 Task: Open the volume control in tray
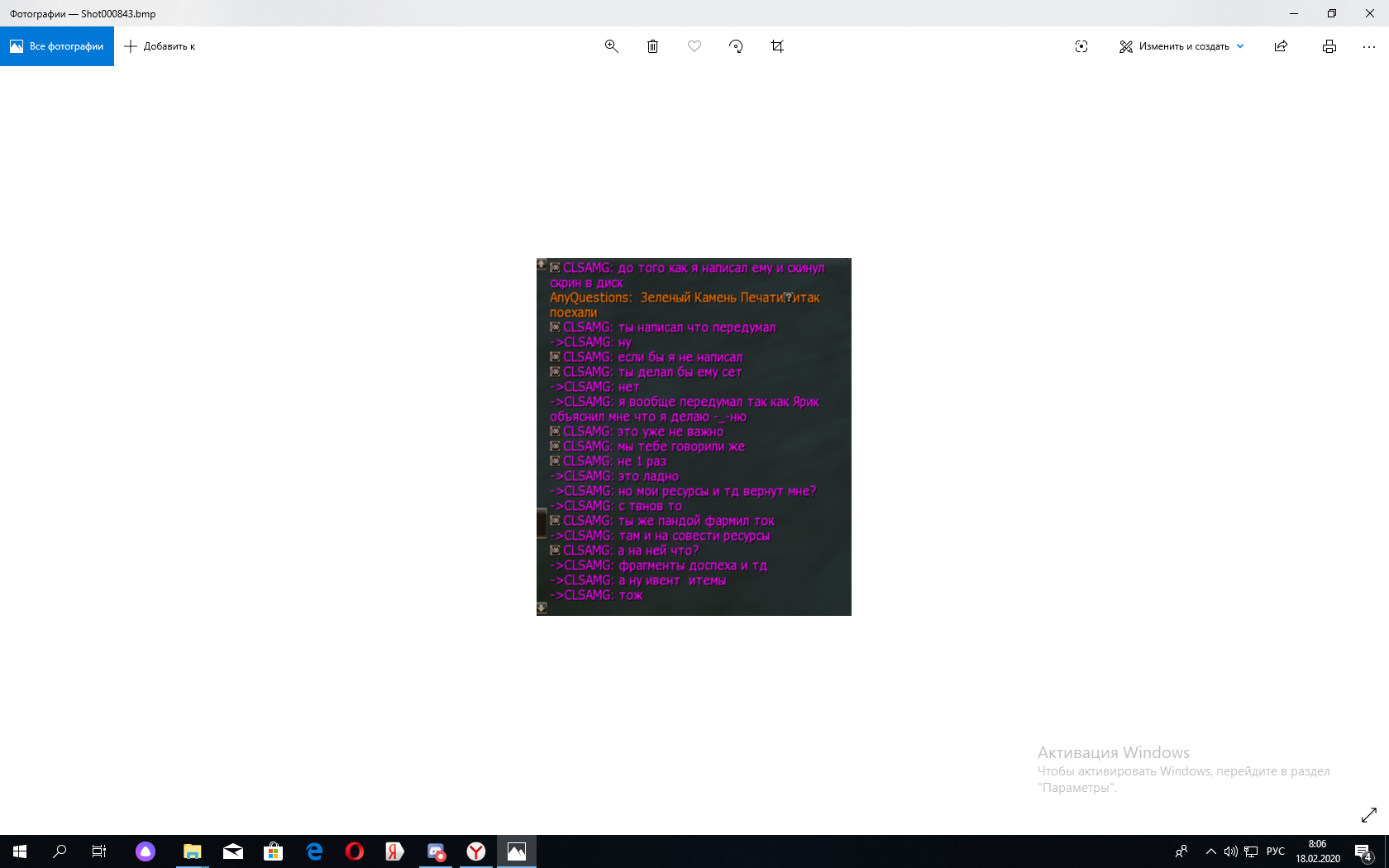pos(1230,851)
